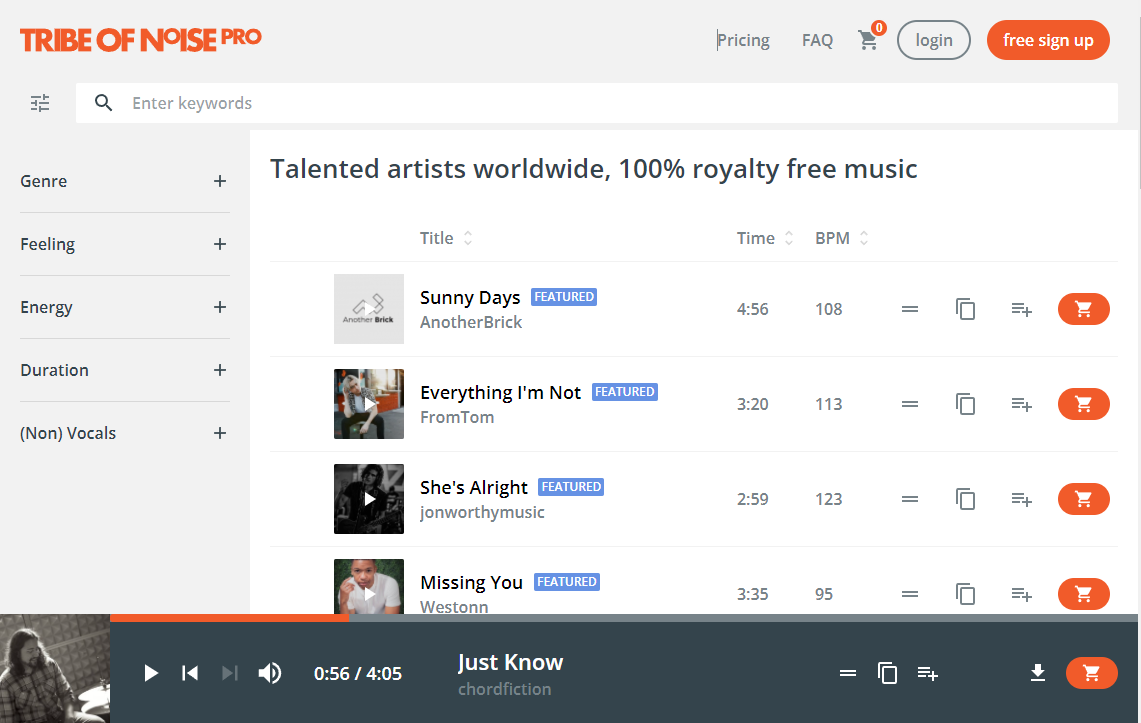1141x723 pixels.
Task: Open artist FromTom link
Action: pos(457,417)
